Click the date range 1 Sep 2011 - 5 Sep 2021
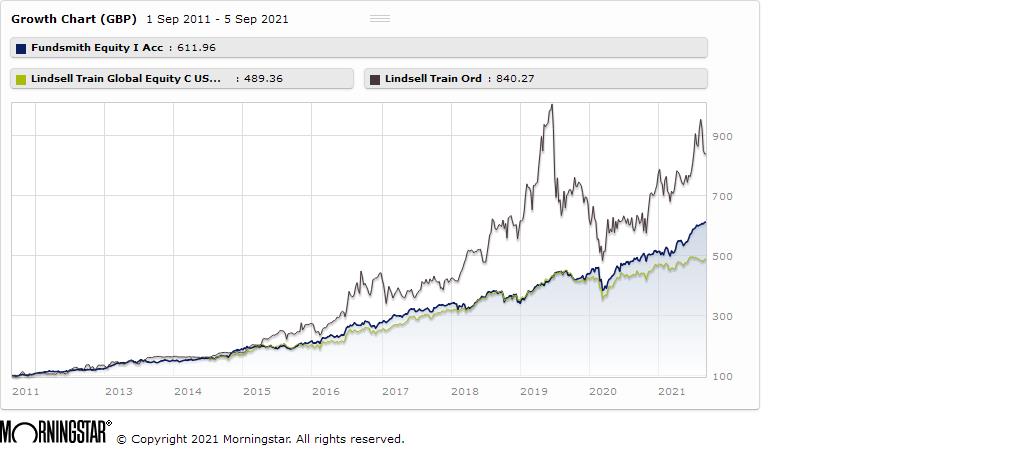The width and height of the screenshot is (1024, 463). click(217, 19)
